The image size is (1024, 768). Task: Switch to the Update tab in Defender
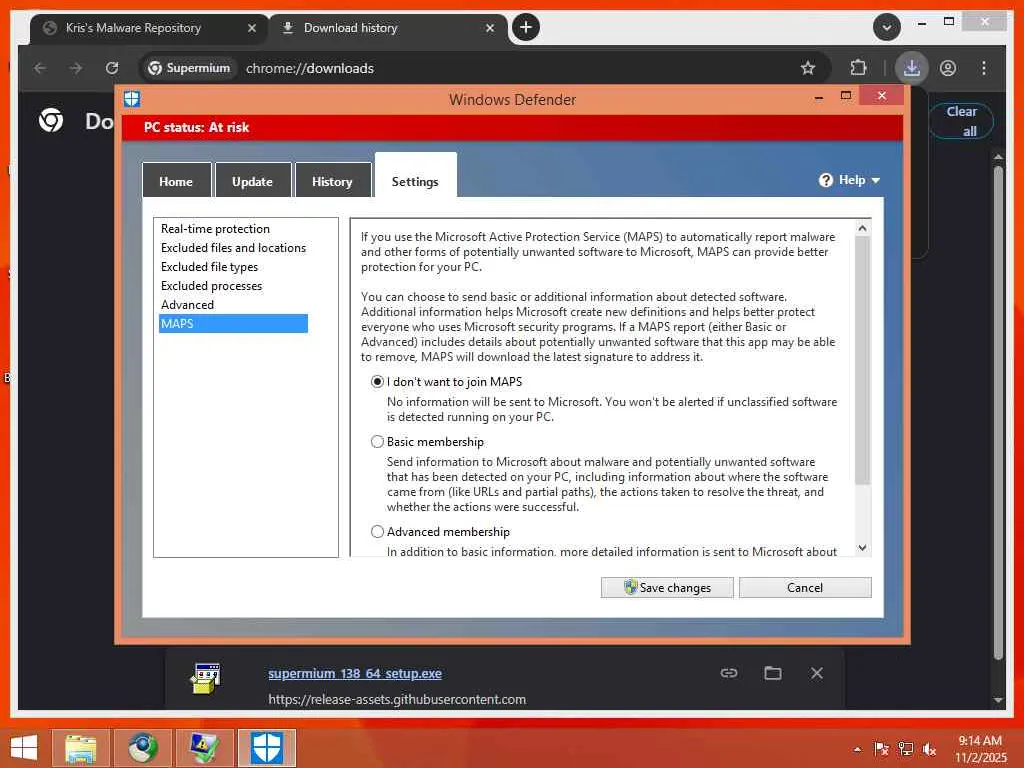point(253,180)
